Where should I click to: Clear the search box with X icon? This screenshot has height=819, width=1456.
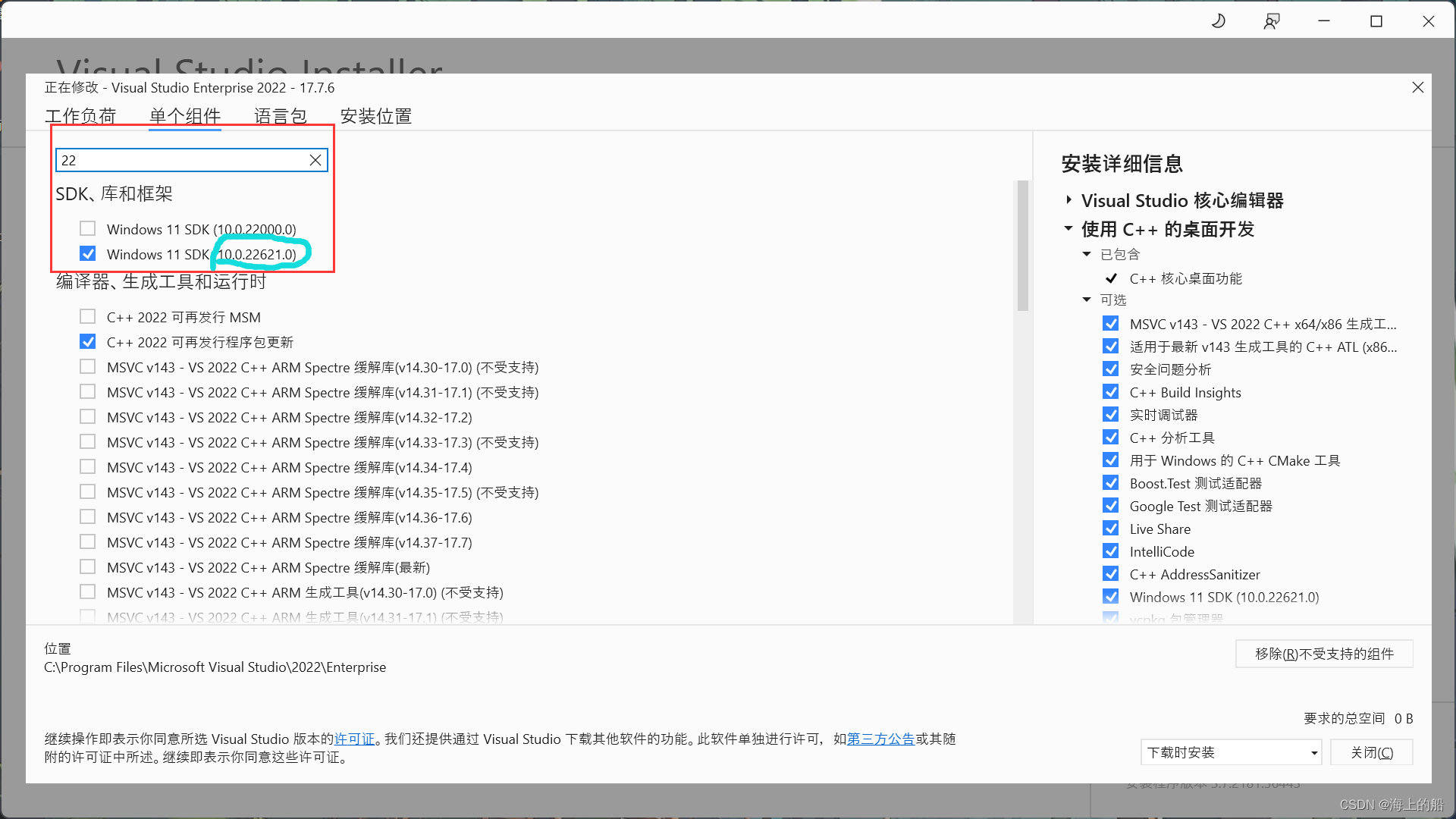pos(315,160)
